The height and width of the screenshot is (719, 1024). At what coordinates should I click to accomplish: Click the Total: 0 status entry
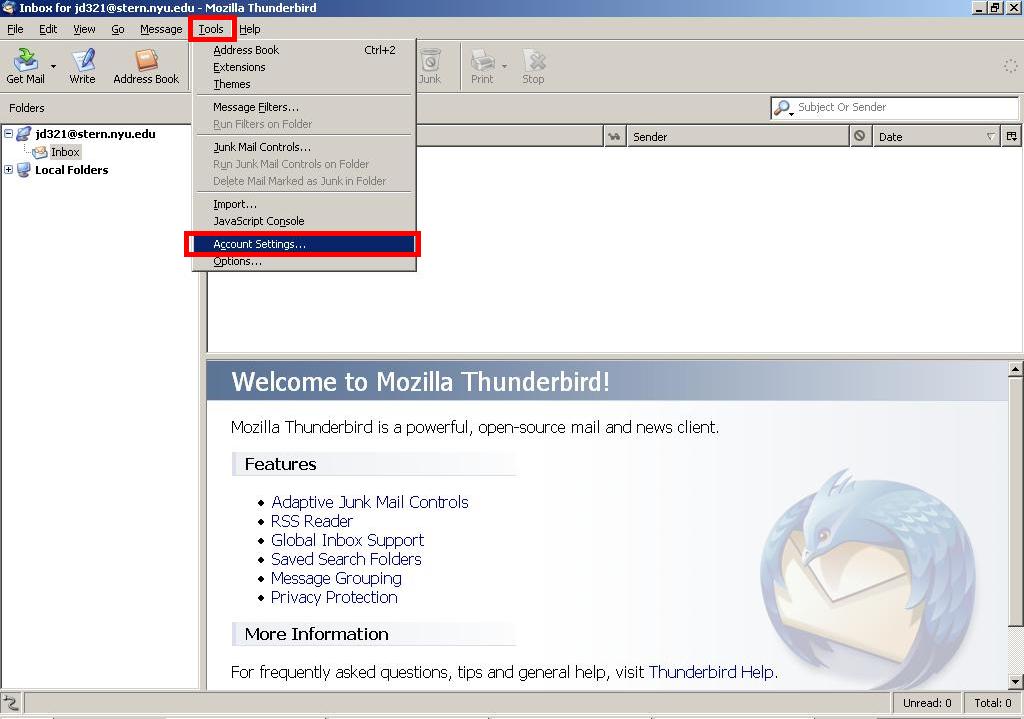click(x=993, y=703)
